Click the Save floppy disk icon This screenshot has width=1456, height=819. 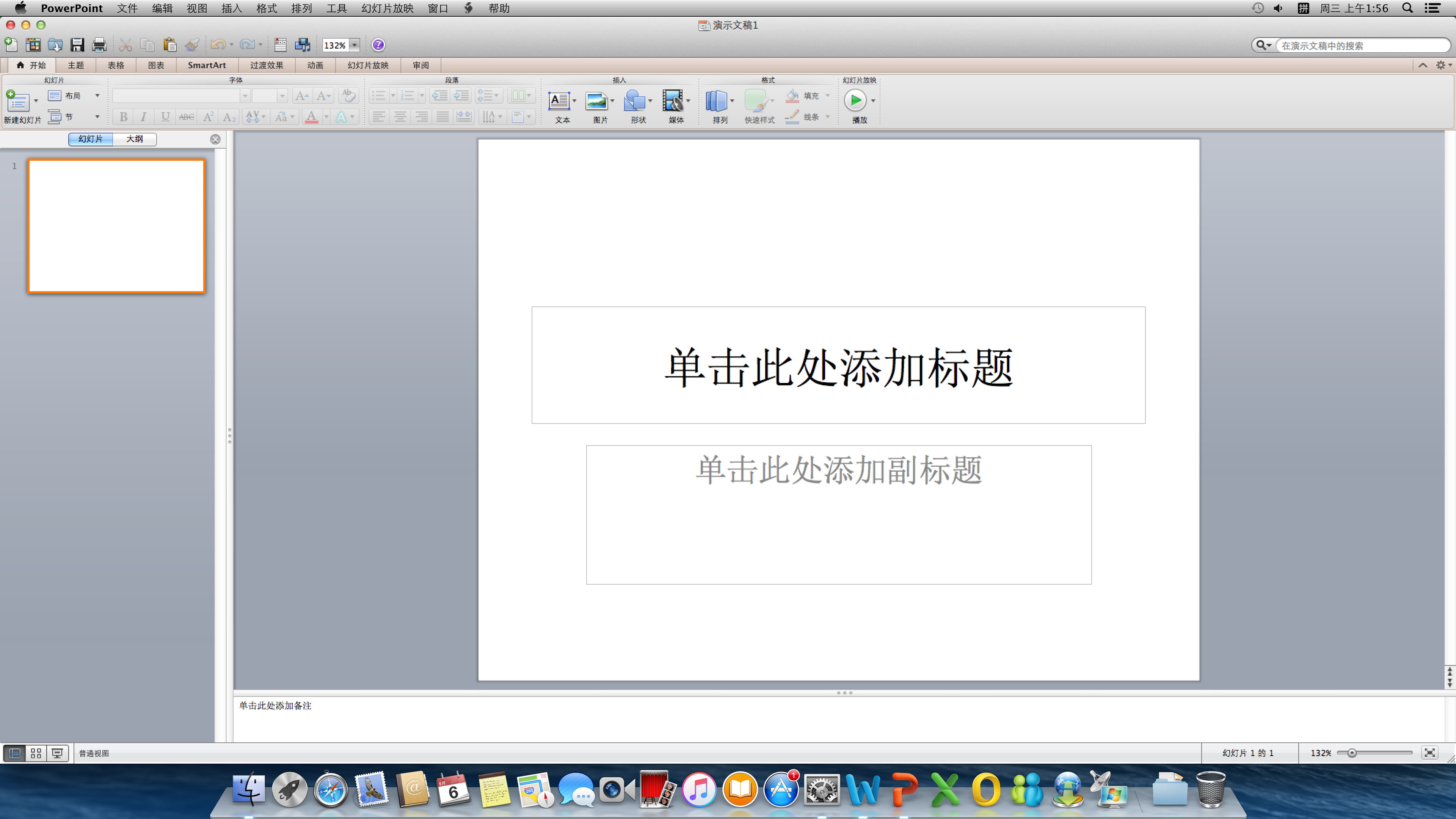77,45
